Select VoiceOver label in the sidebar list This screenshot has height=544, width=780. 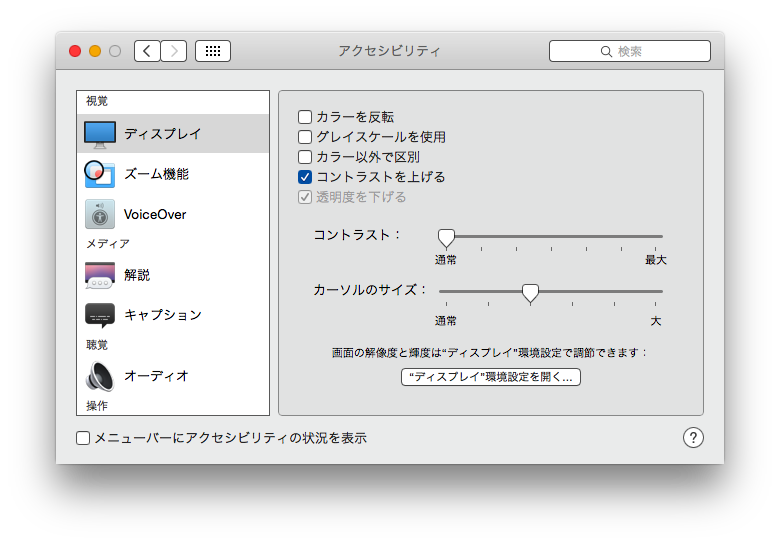pyautogui.click(x=155, y=215)
